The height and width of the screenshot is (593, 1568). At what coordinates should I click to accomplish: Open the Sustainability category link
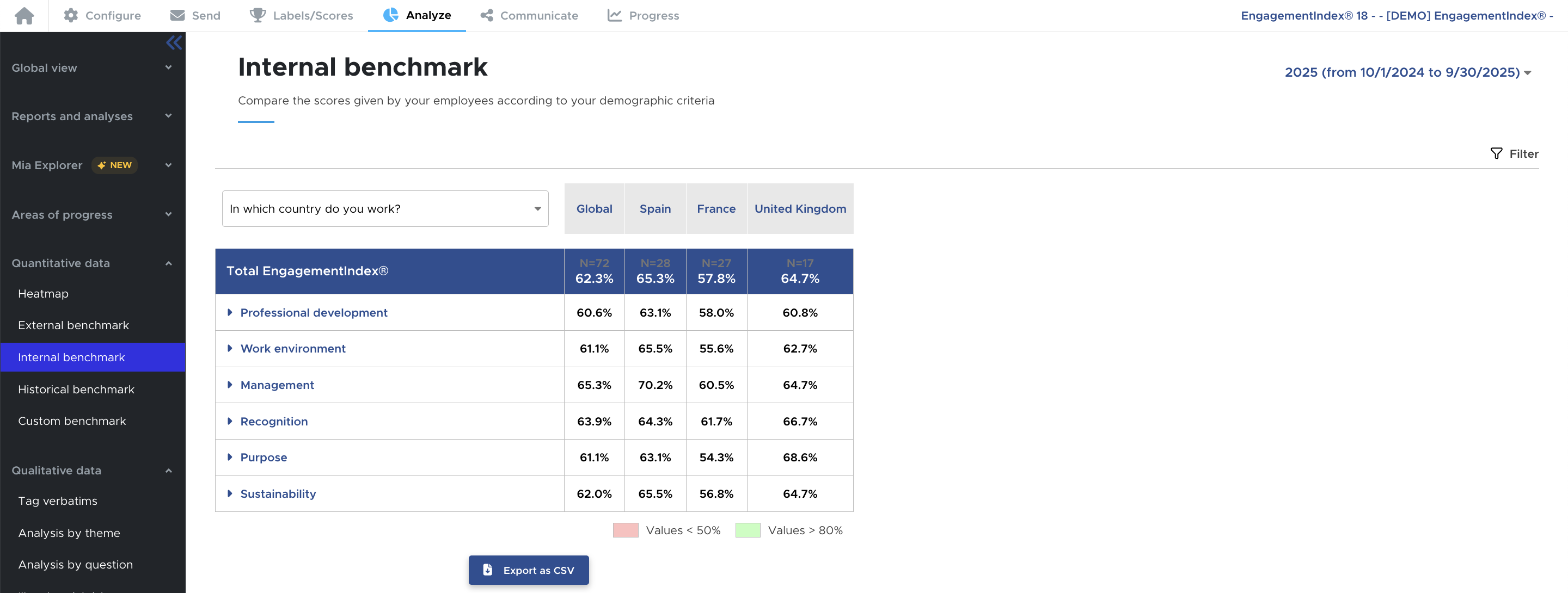click(278, 494)
